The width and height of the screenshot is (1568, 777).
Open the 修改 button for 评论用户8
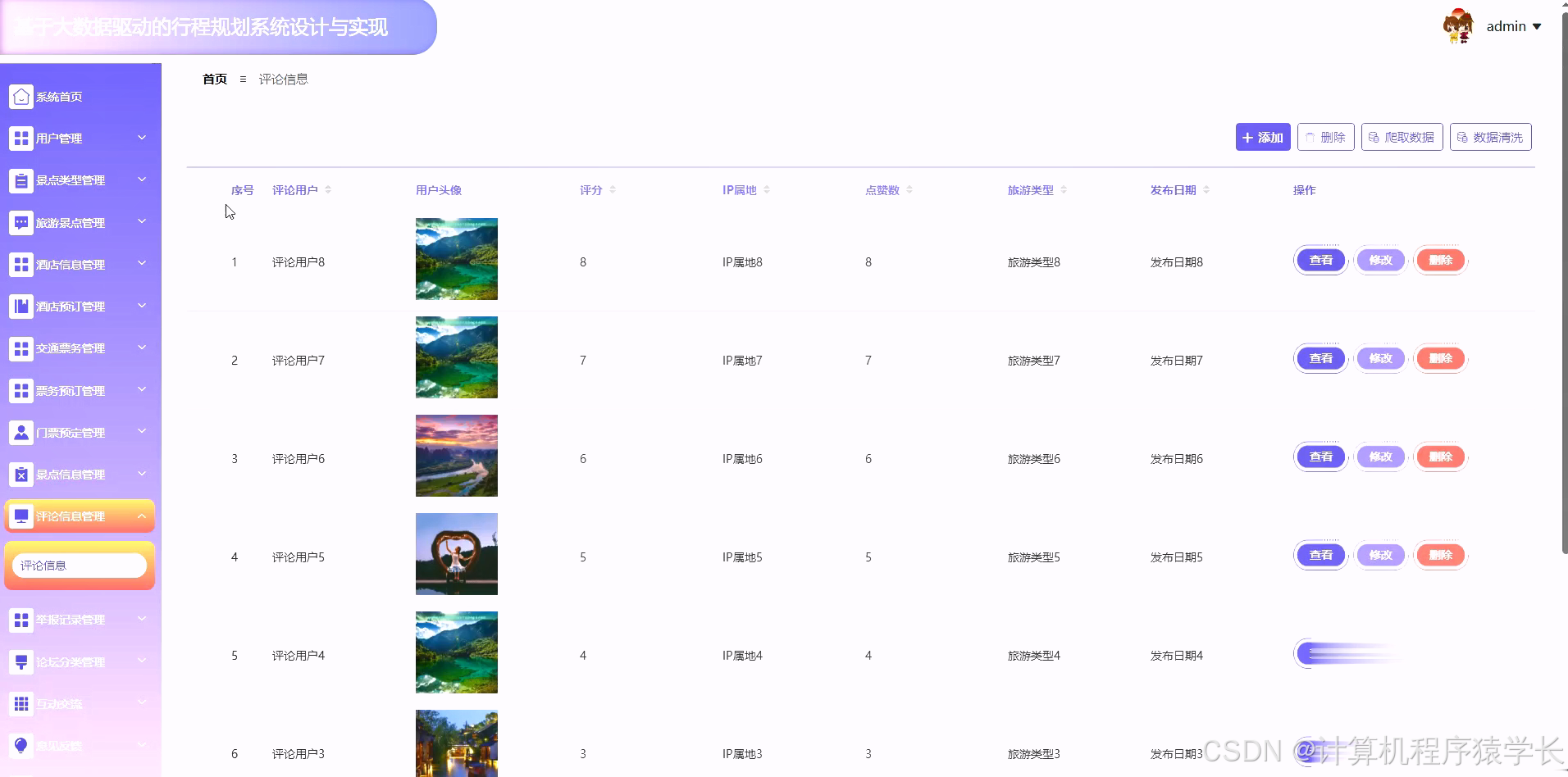point(1381,260)
